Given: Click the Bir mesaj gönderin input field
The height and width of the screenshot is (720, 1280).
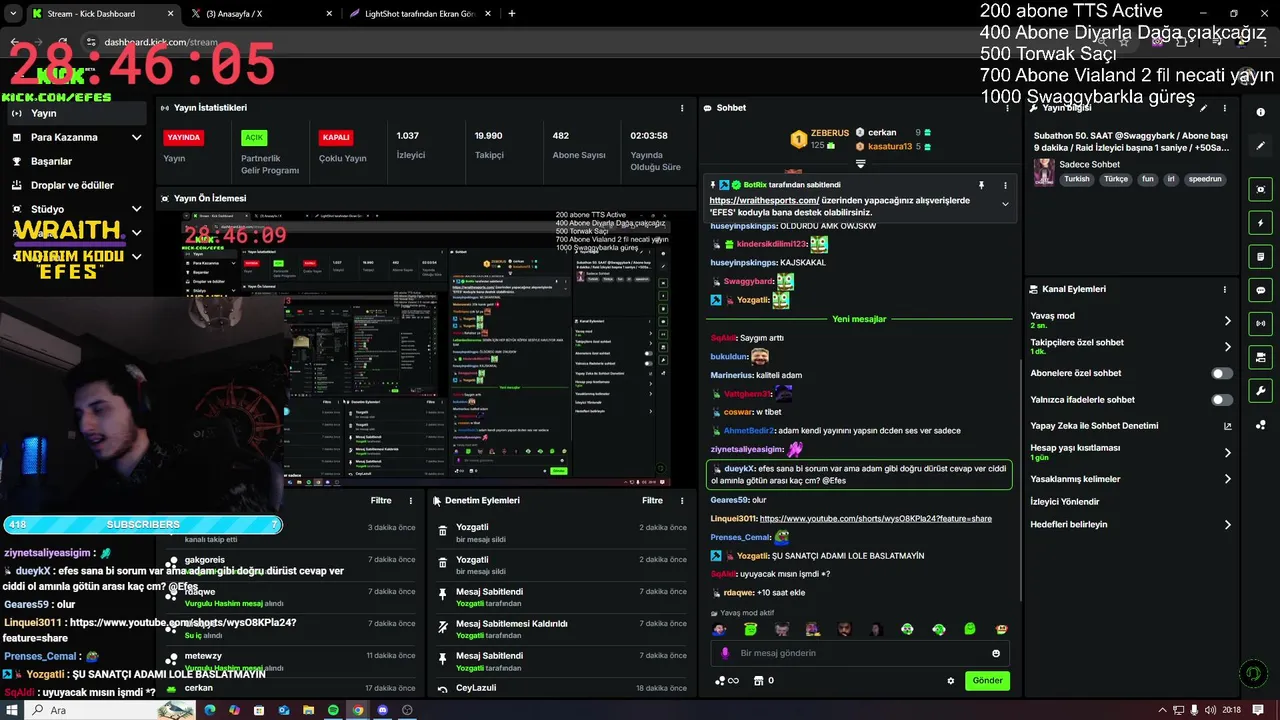Looking at the screenshot, I should tap(860, 653).
